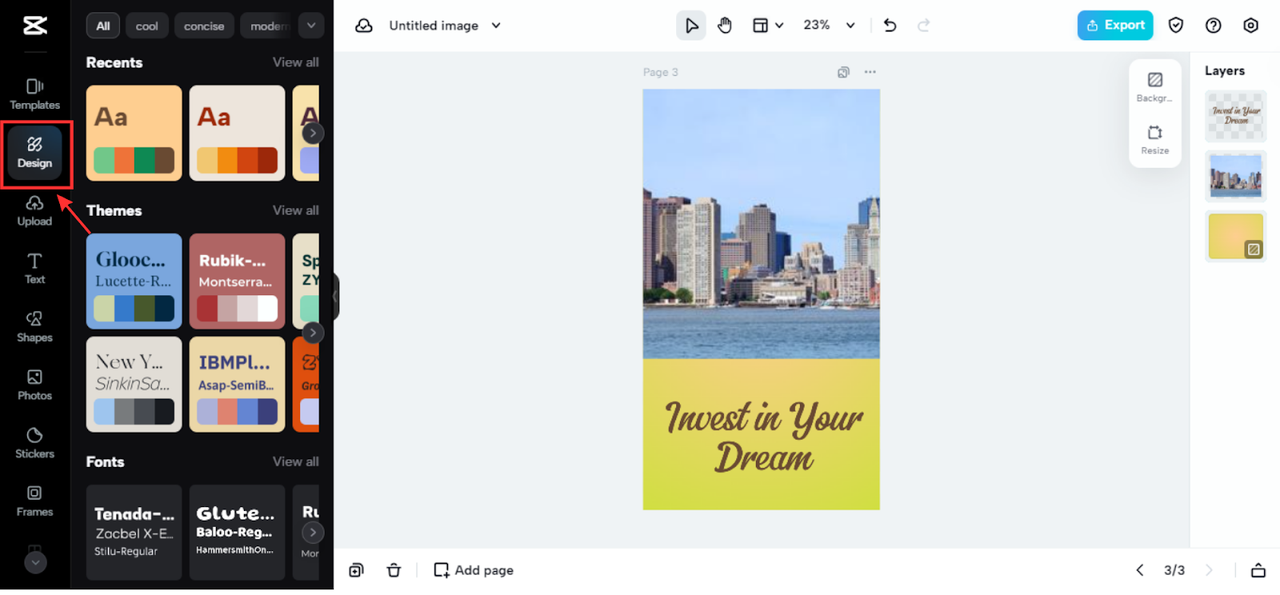This screenshot has width=1280, height=595.
Task: Open the layout view dropdown
Action: point(768,26)
